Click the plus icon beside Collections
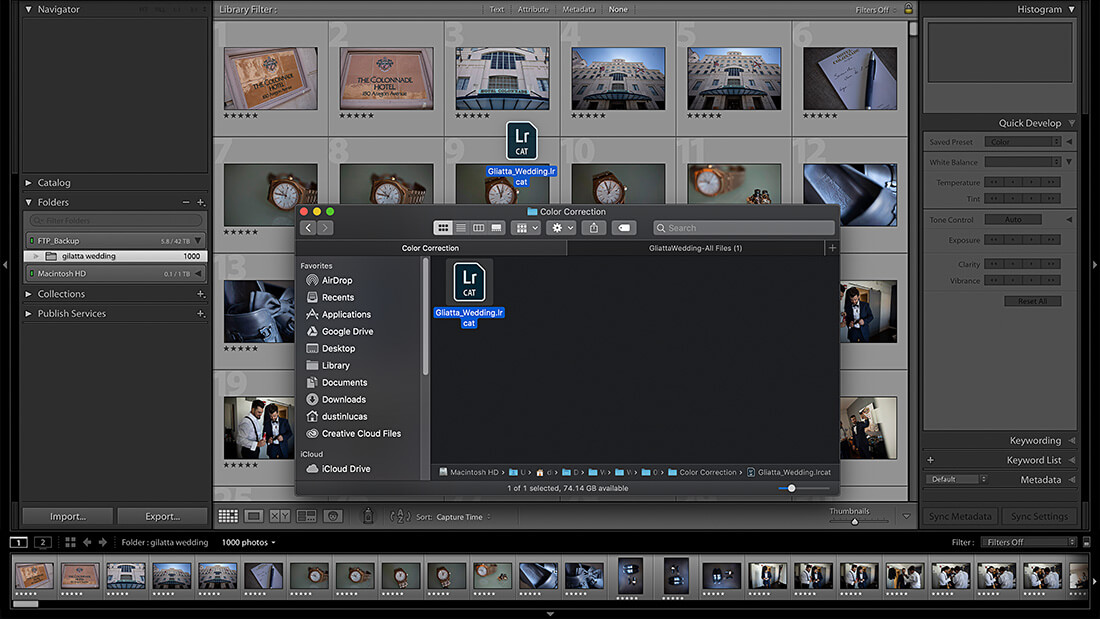Viewport: 1100px width, 619px height. (x=201, y=294)
